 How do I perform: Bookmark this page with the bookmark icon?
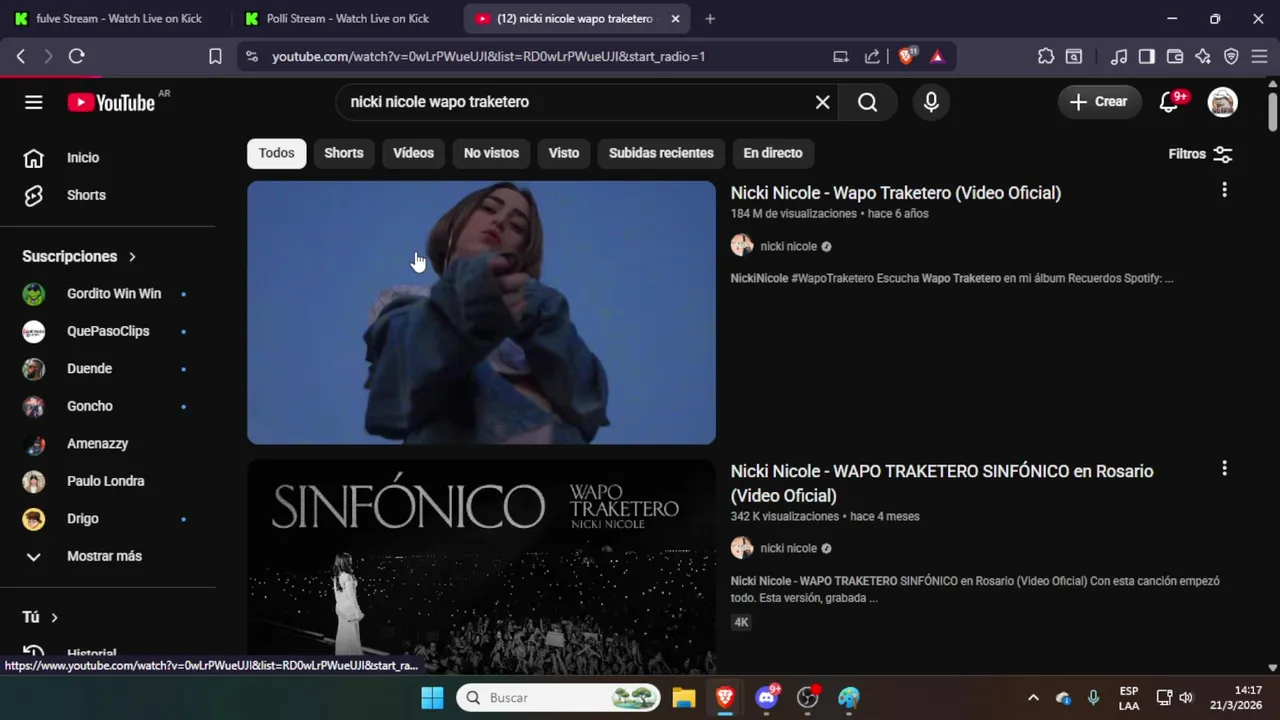point(215,57)
